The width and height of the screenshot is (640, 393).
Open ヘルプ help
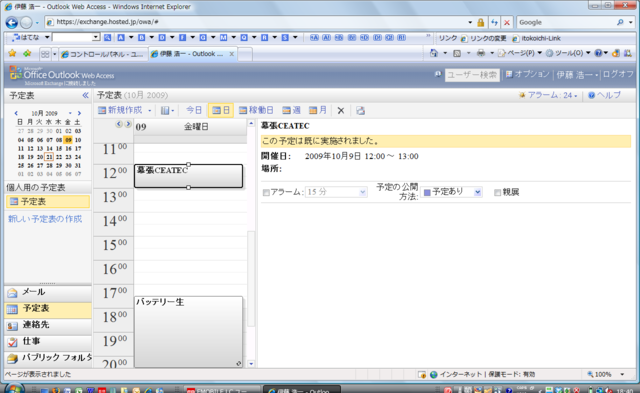[x=604, y=95]
